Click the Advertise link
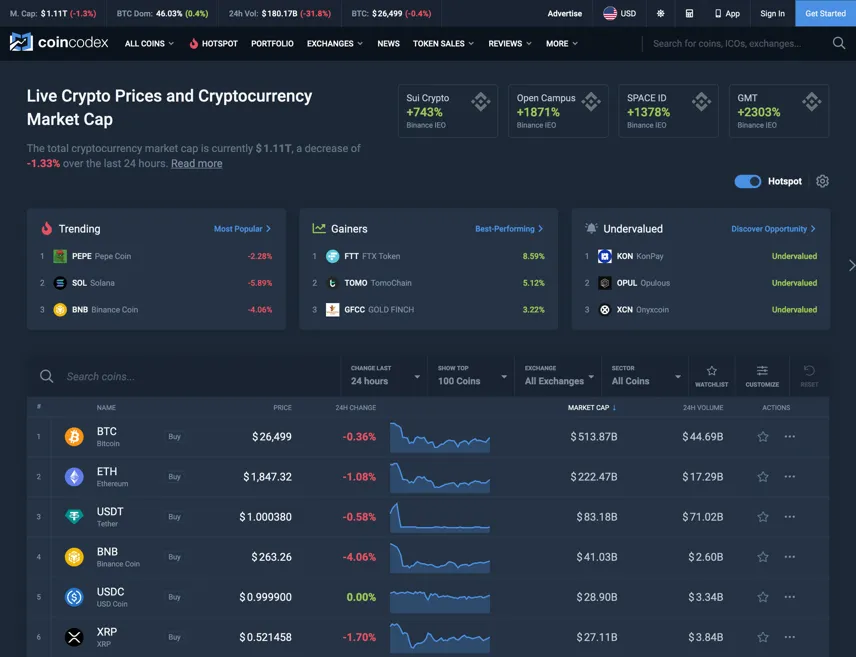This screenshot has height=657, width=856. click(564, 14)
